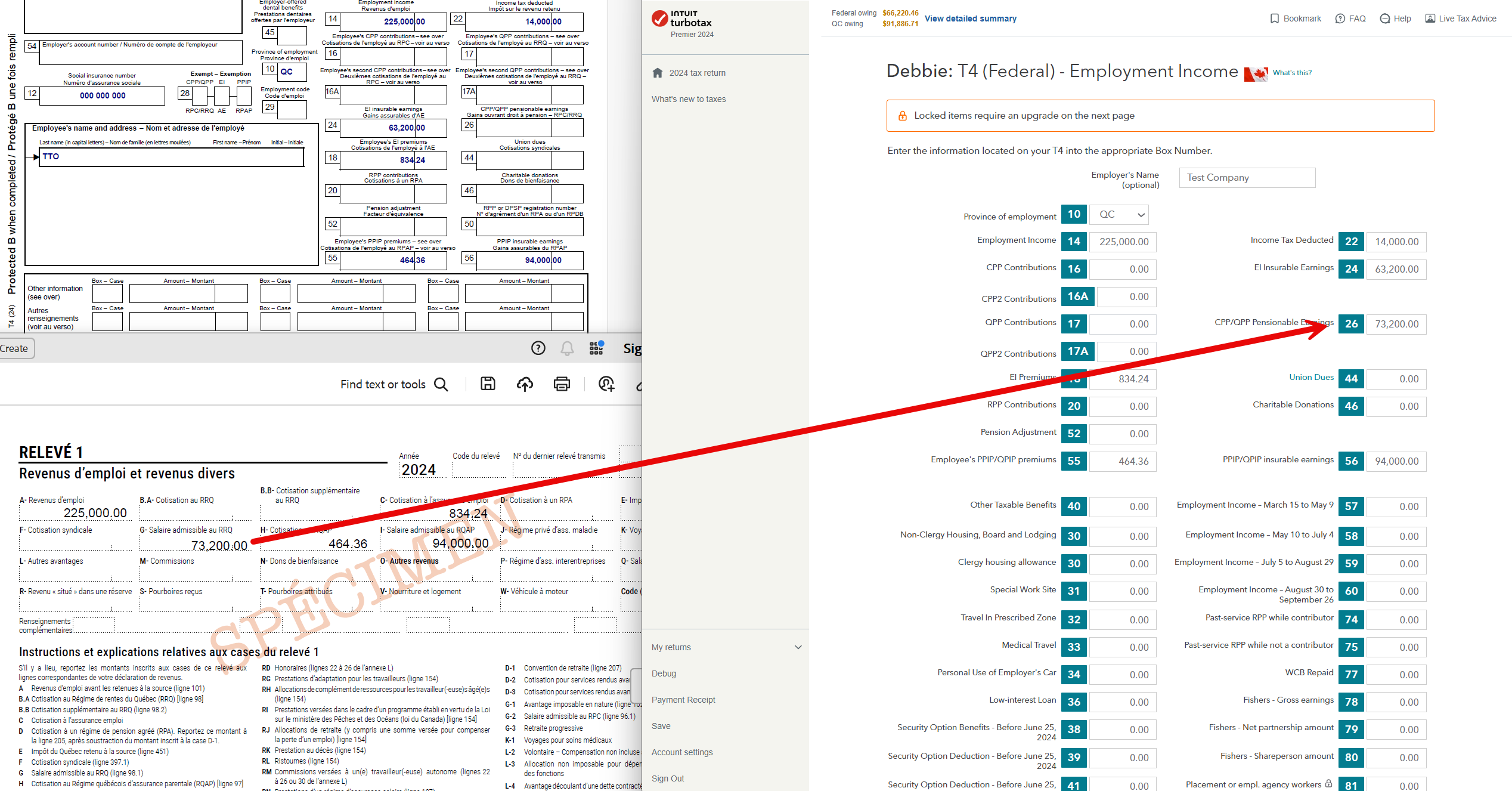Click the PPIP/QPIP premiums box 55 field
Image resolution: width=1512 pixels, height=791 pixels.
pyautogui.click(x=1123, y=461)
